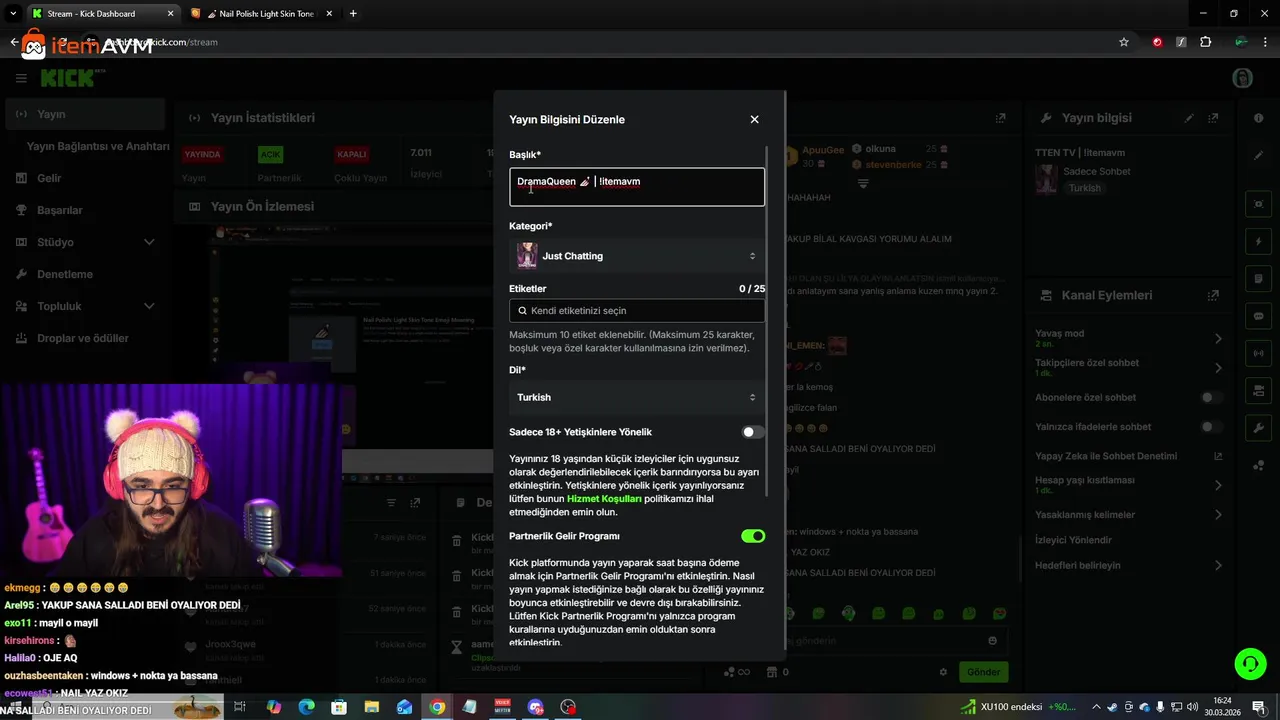Open the taskbar clock and date
Image resolution: width=1280 pixels, height=720 pixels.
[1222, 707]
